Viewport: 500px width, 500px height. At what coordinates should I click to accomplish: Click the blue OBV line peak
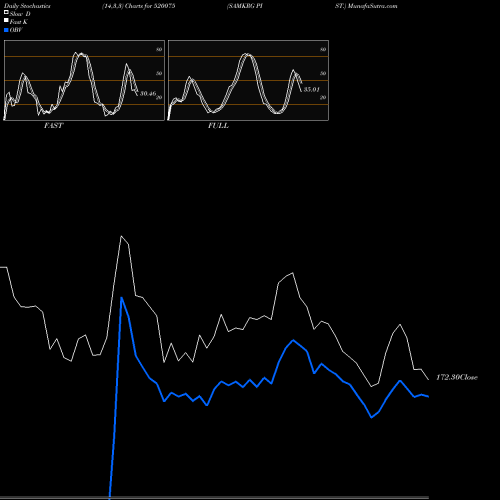click(122, 297)
